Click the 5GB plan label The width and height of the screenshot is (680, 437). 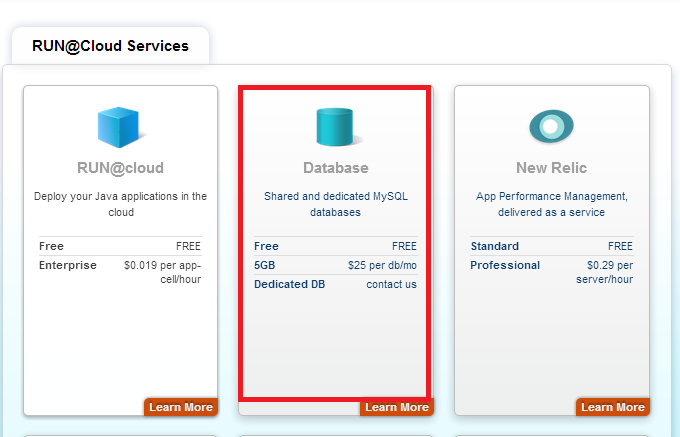pyautogui.click(x=265, y=265)
